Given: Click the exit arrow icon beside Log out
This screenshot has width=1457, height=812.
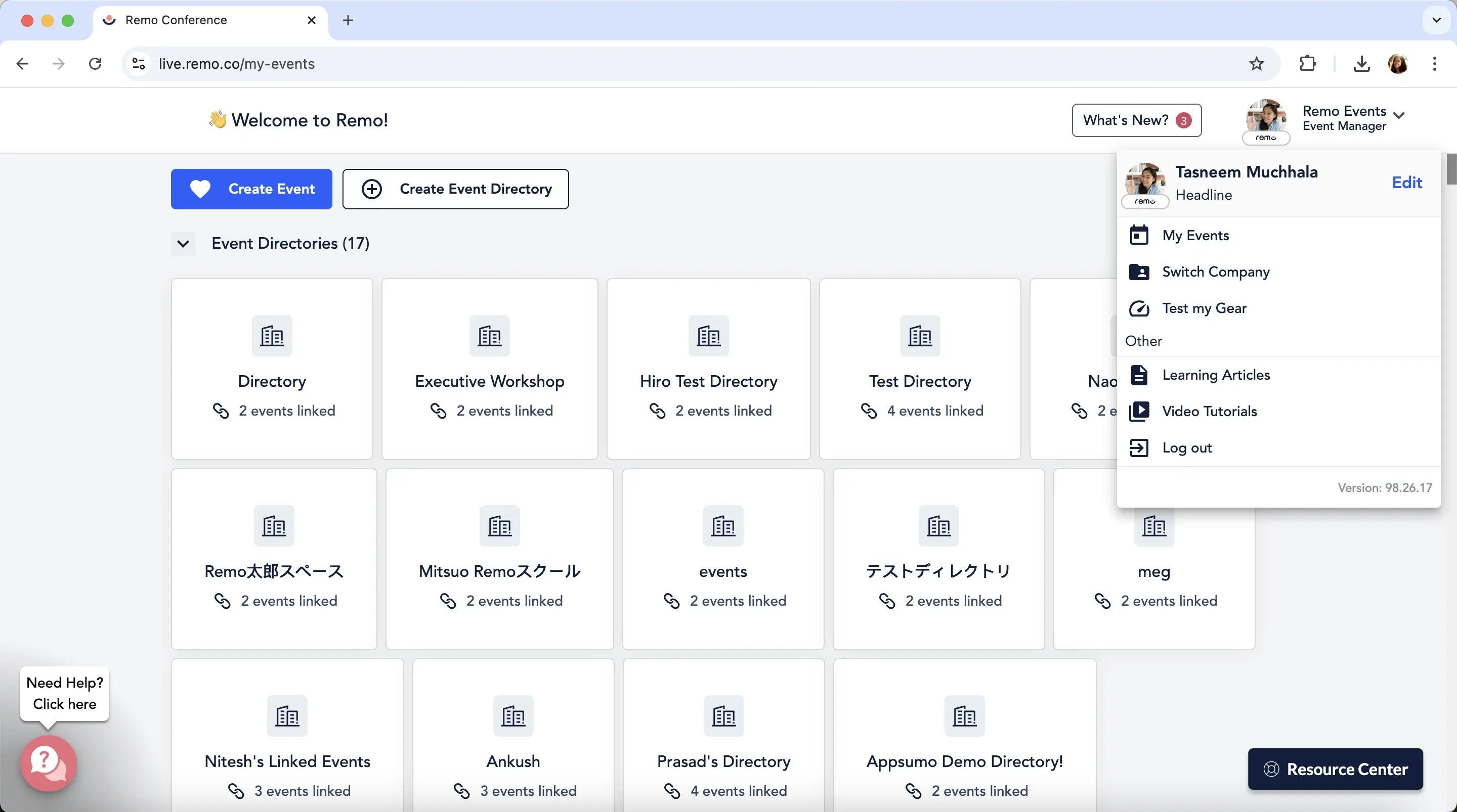Looking at the screenshot, I should (1139, 448).
